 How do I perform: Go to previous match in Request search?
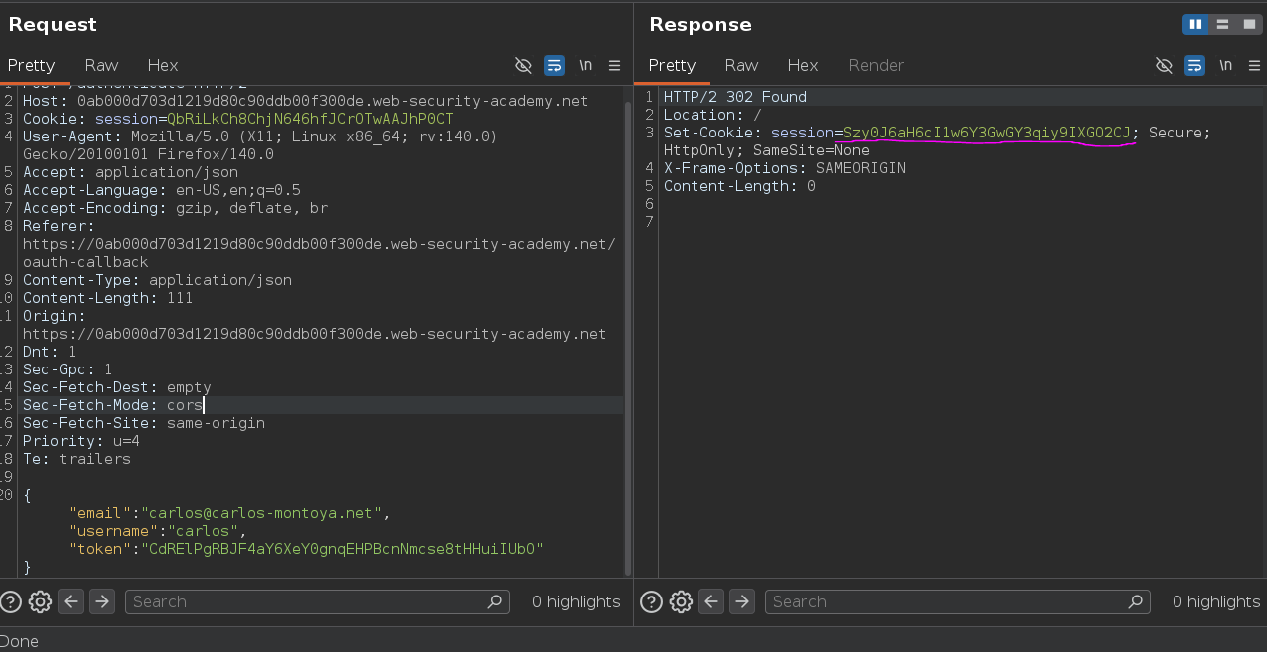[71, 602]
